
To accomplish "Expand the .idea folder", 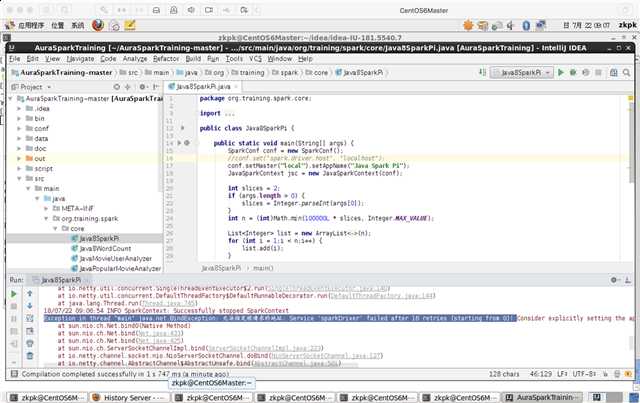I will click(19, 109).
